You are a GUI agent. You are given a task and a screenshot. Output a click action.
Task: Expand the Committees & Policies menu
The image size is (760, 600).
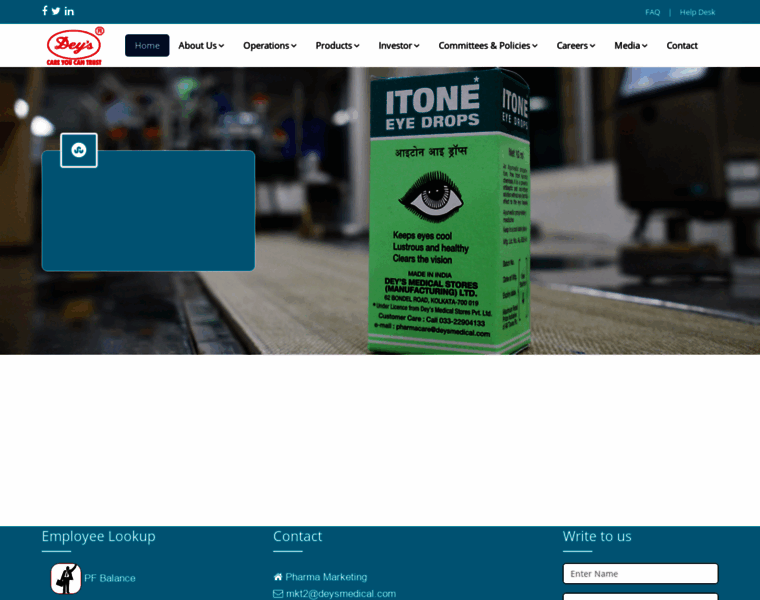[x=487, y=45]
